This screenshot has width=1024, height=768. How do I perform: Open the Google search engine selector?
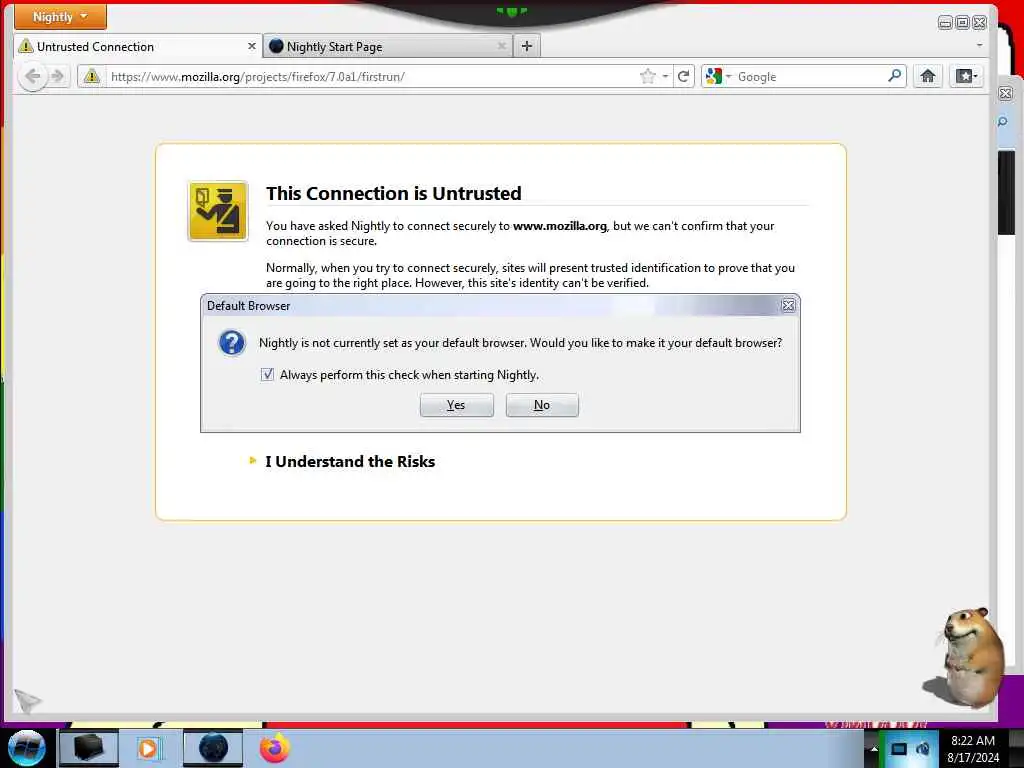point(718,76)
